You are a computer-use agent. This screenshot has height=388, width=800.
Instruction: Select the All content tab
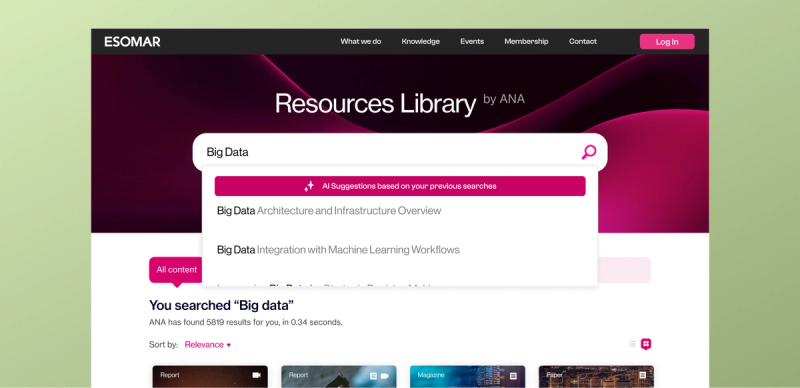[176, 270]
